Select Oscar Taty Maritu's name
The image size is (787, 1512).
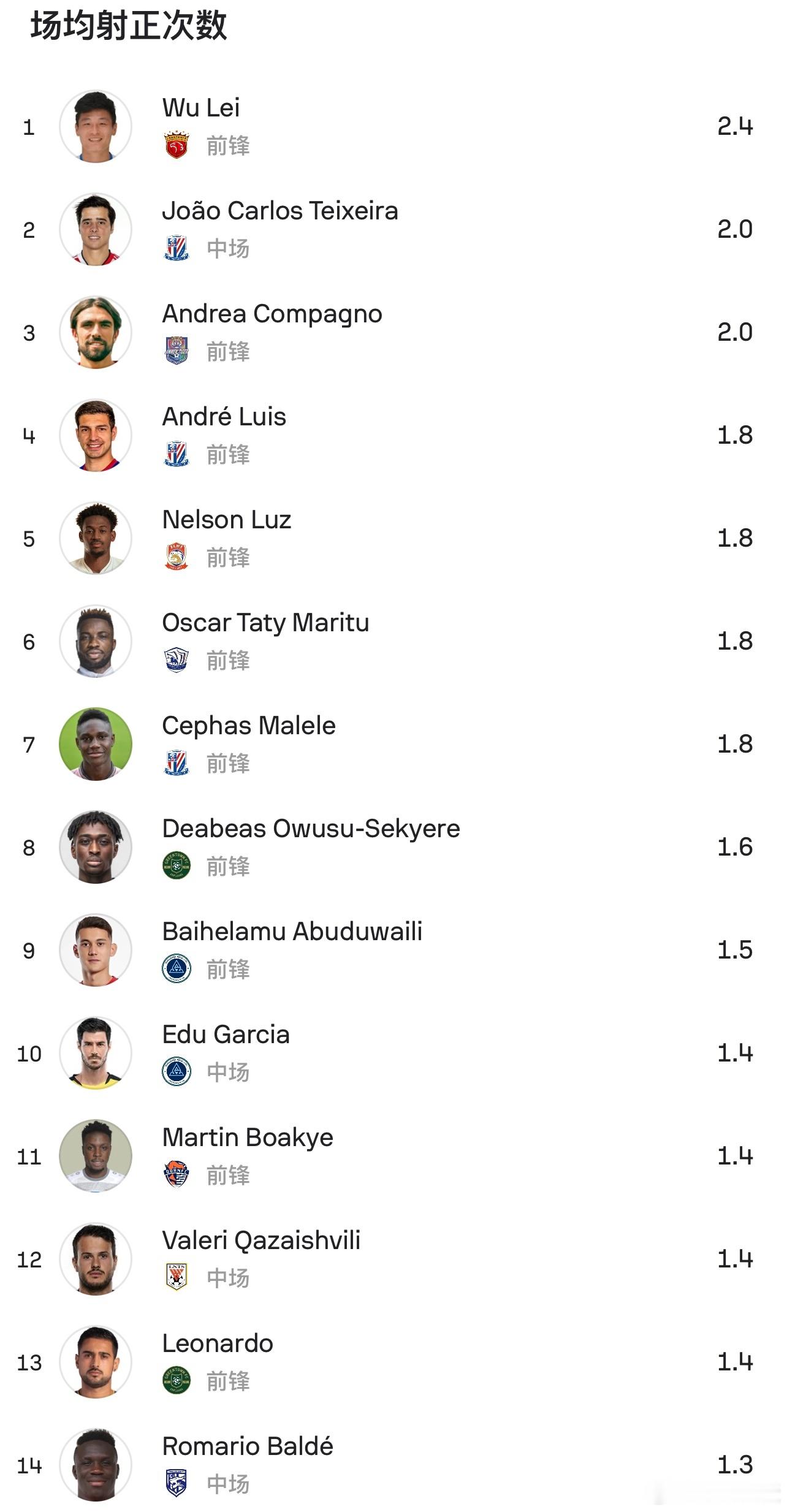[x=265, y=623]
